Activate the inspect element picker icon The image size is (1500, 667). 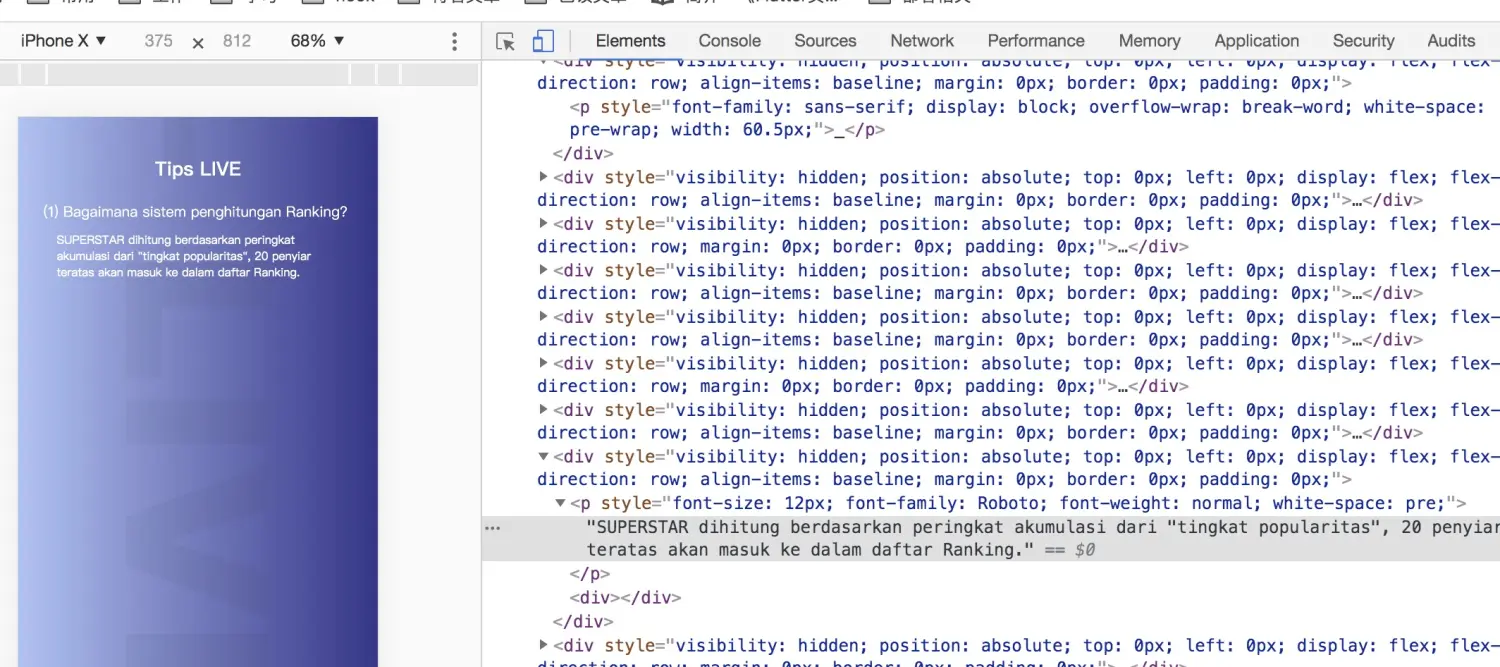tap(505, 41)
